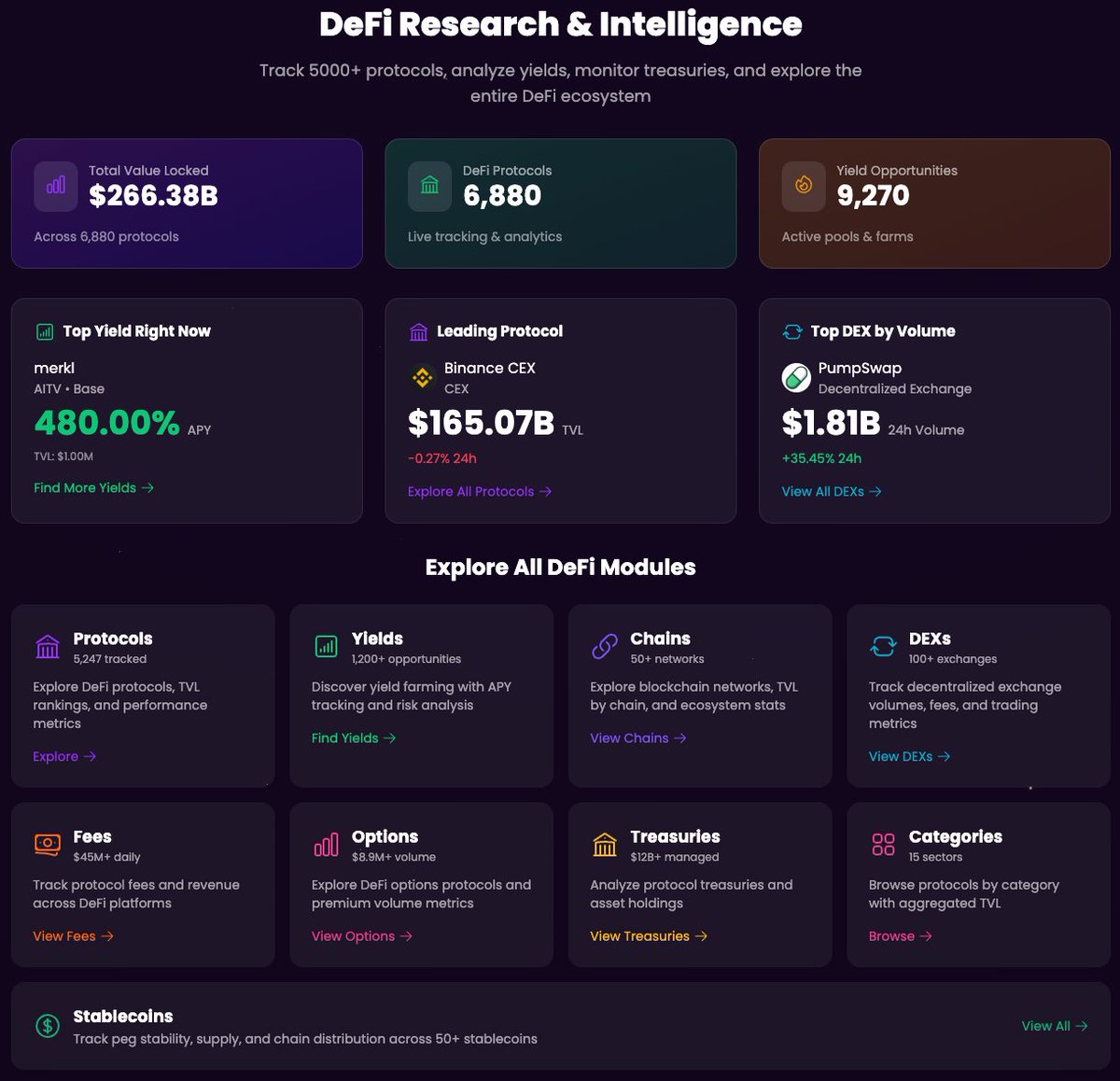1120x1081 pixels.
Task: Click the 9,270 yield opportunities count
Action: tap(873, 195)
